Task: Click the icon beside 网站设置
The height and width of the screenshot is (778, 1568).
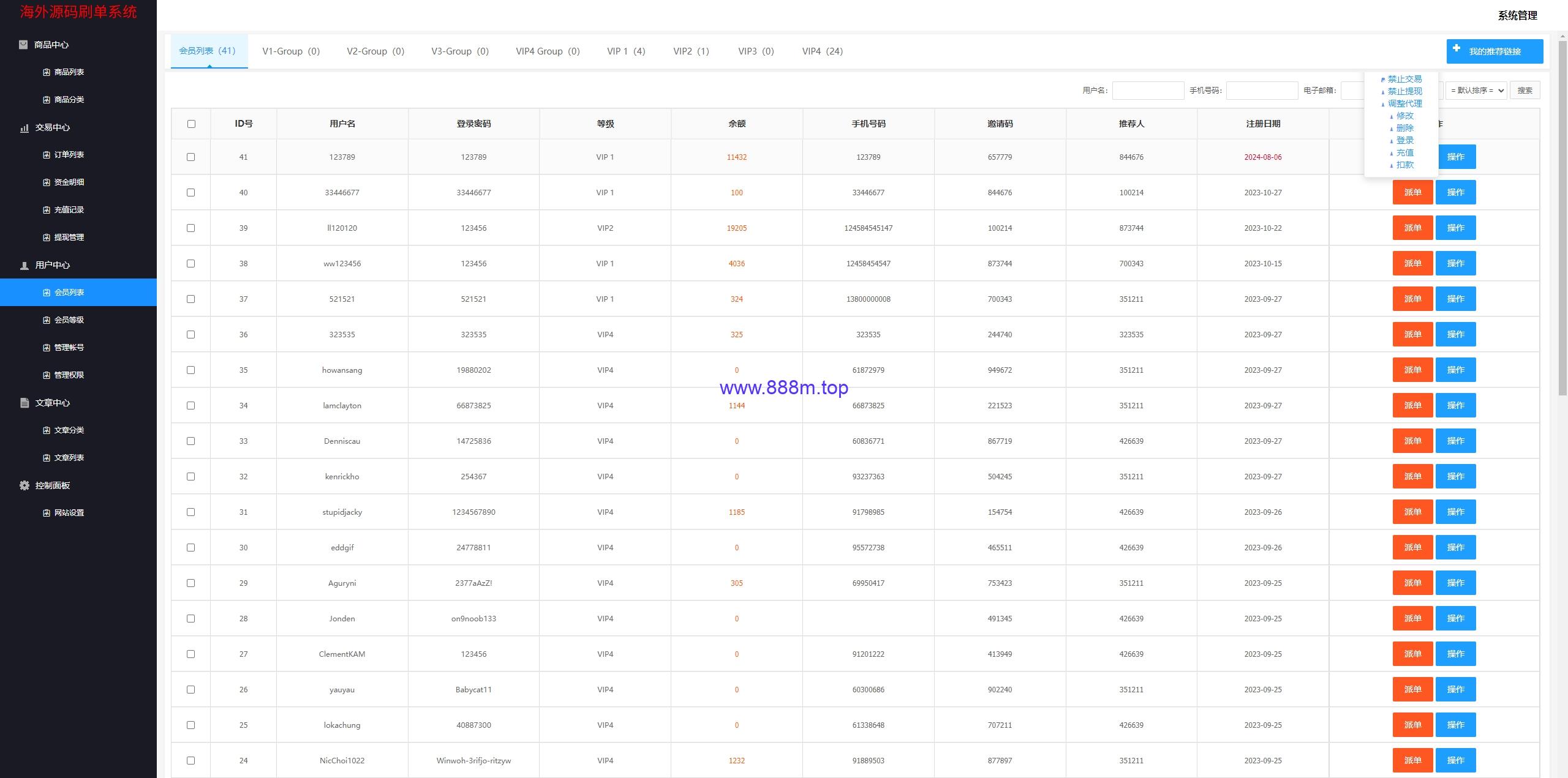Action: tap(47, 513)
